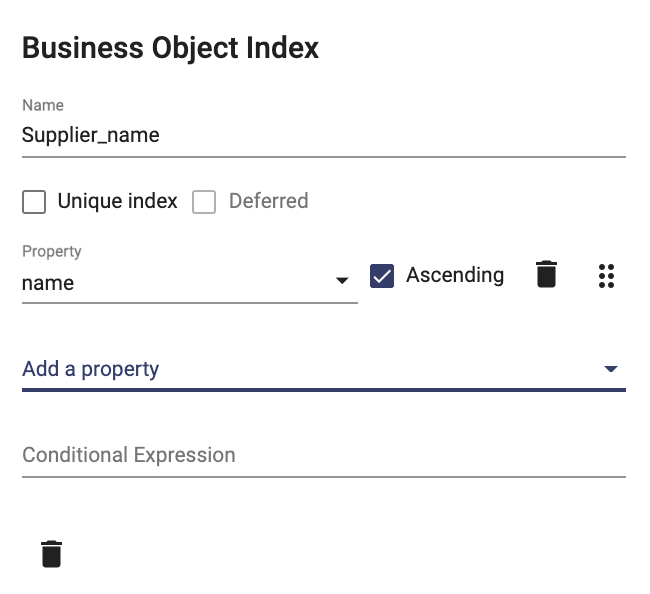Click the Unique index label text
The height and width of the screenshot is (594, 650).
tap(118, 201)
